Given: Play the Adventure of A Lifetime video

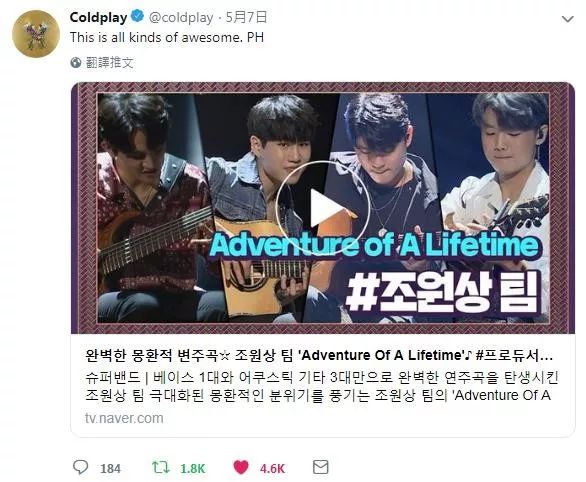Looking at the screenshot, I should (323, 208).
